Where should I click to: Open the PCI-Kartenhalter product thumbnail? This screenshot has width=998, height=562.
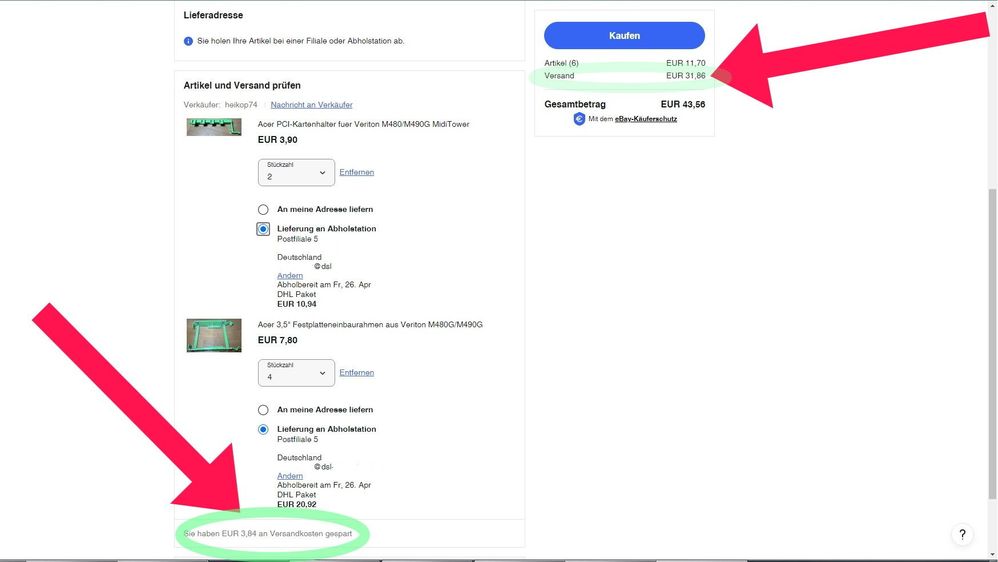tap(214, 127)
